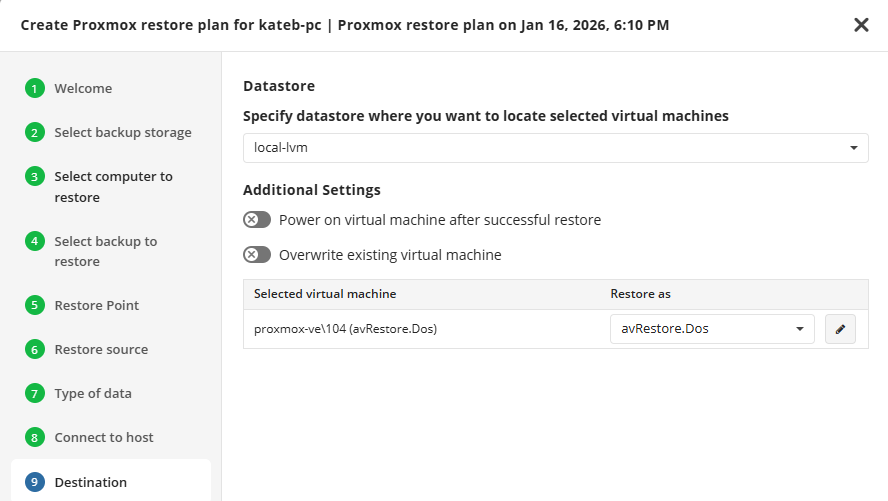Expand the Restore as avRestore.Dos dropdown
888x501 pixels.
[x=712, y=329]
